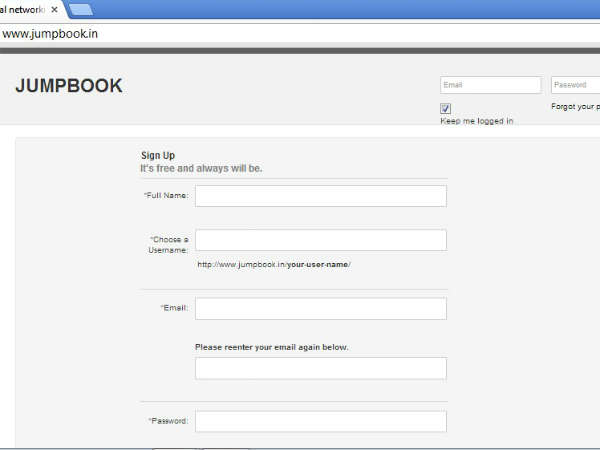Toggle the Keep me logged in checkbox

tap(445, 109)
